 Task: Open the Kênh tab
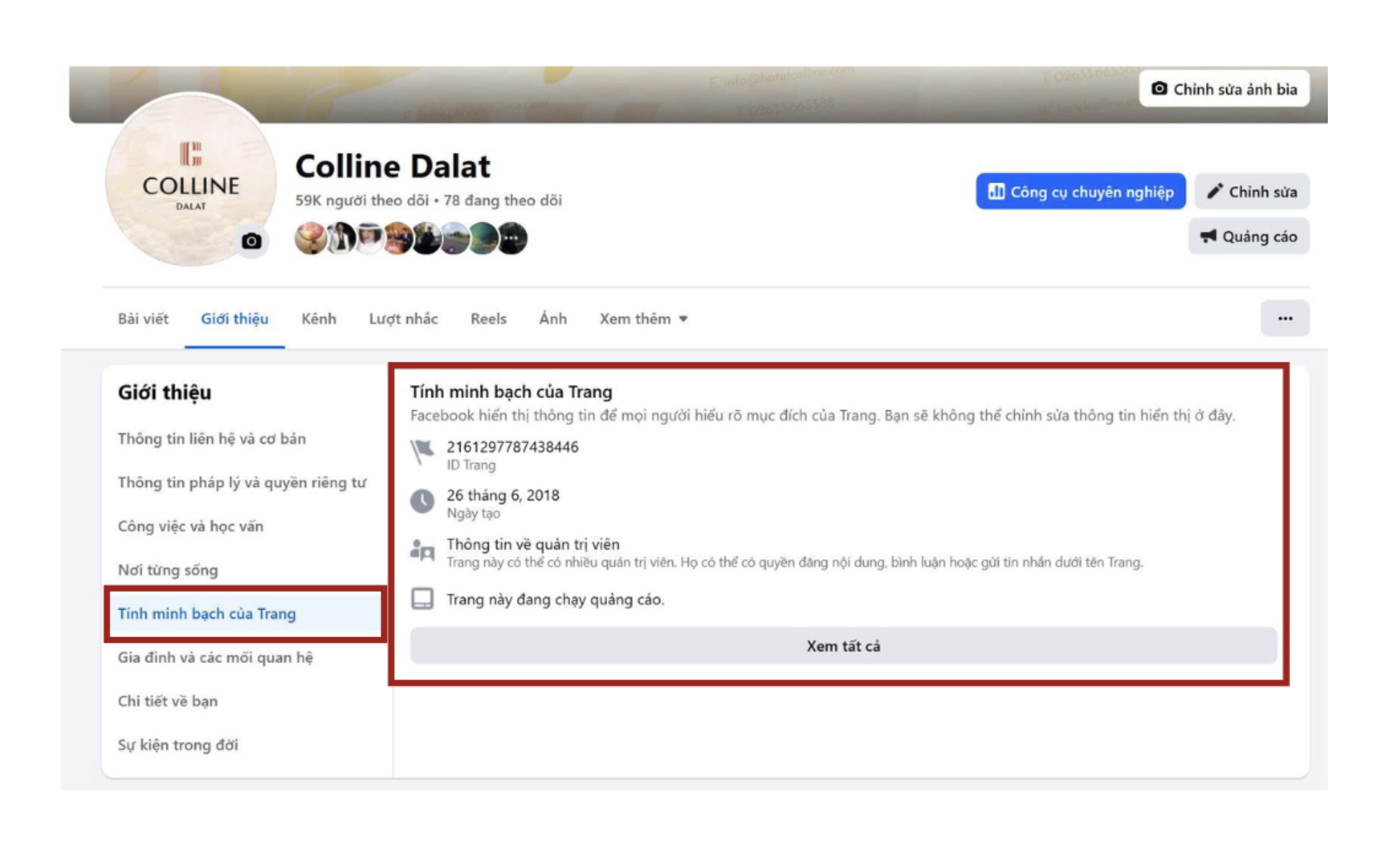point(319,319)
